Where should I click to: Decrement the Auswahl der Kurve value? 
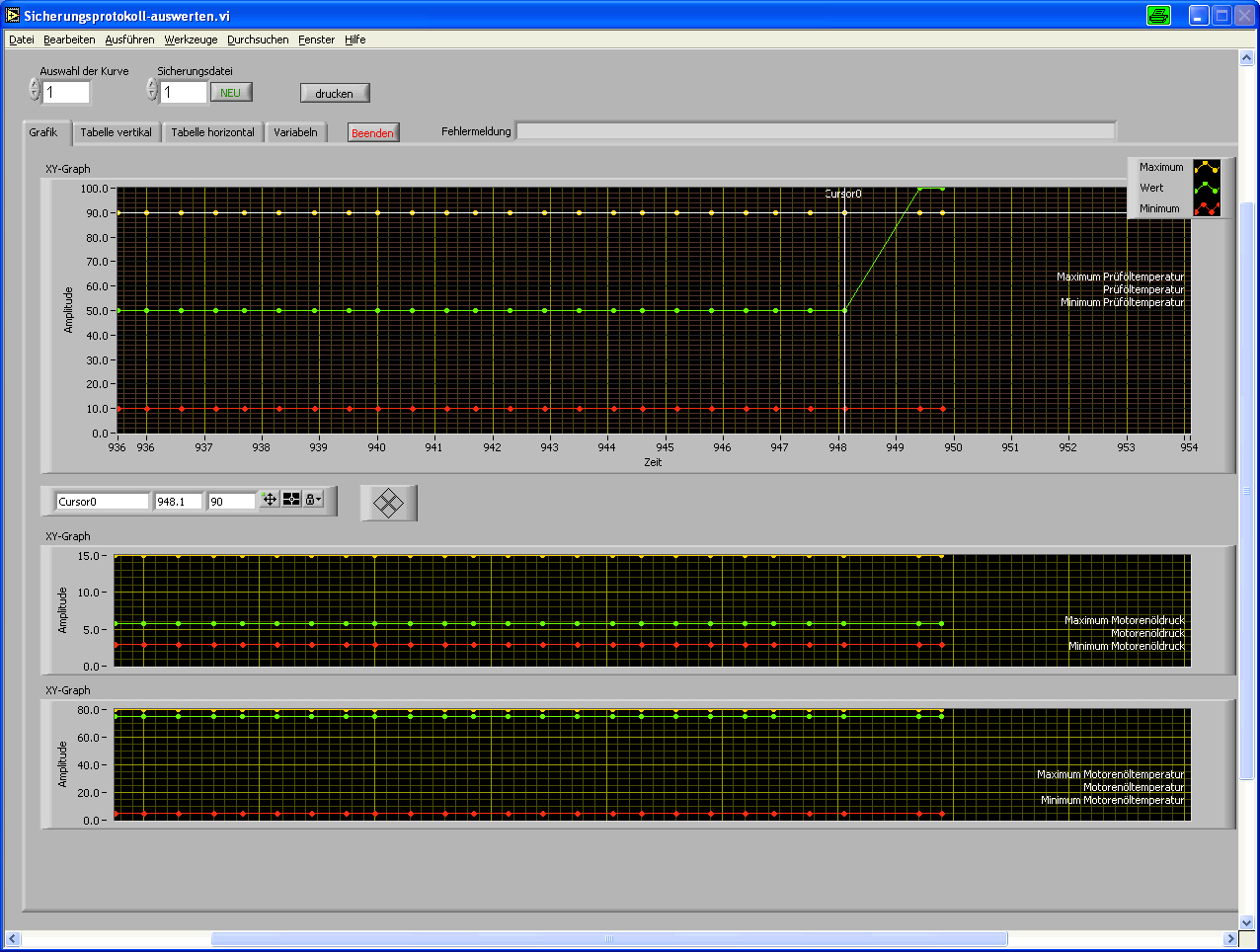35,96
